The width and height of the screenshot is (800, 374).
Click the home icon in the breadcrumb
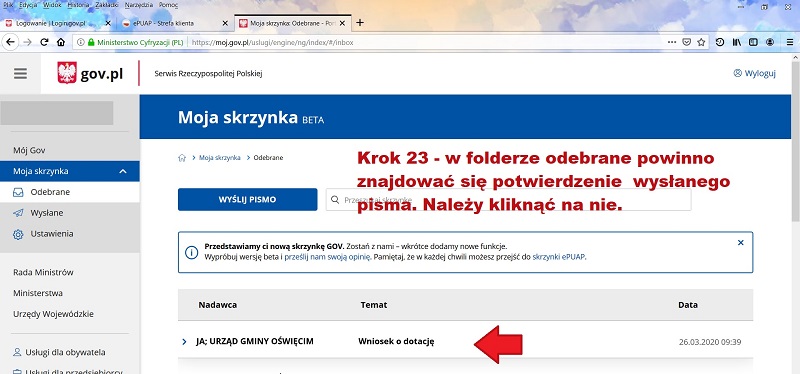point(182,158)
